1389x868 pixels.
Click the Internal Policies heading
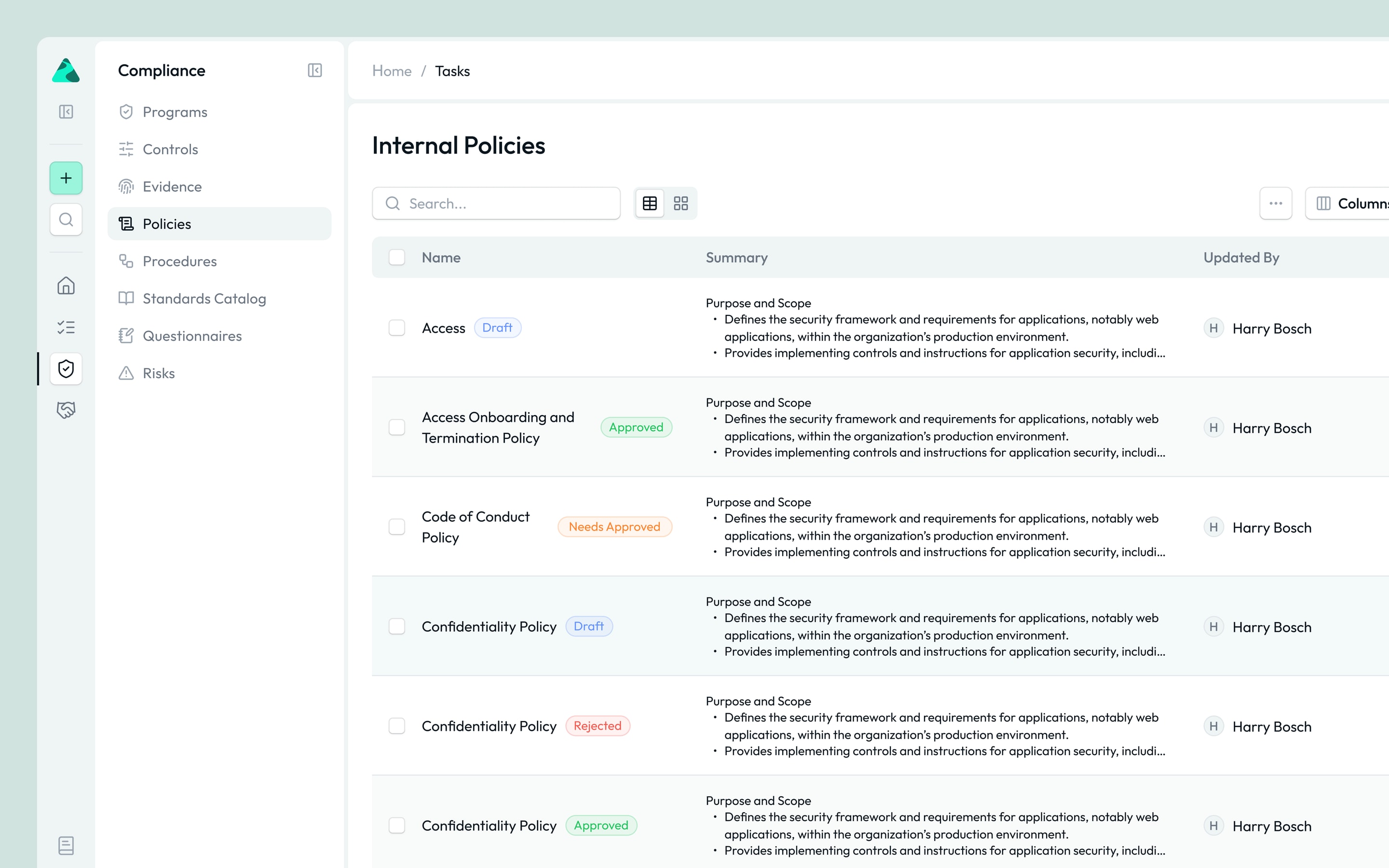pos(459,145)
